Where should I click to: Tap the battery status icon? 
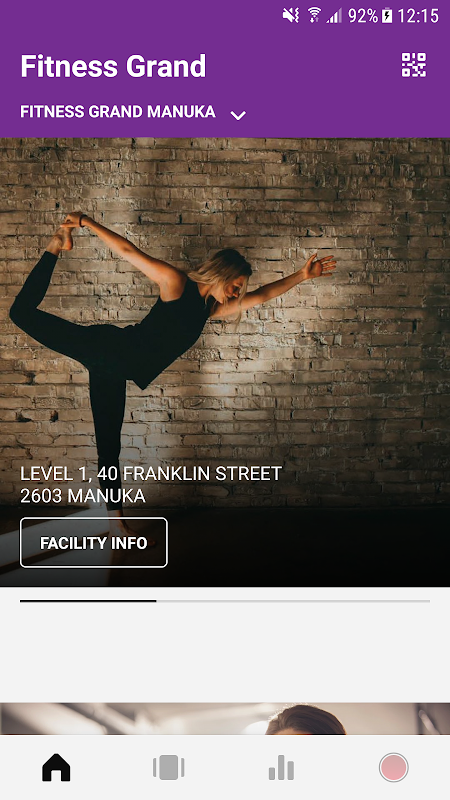coord(387,16)
